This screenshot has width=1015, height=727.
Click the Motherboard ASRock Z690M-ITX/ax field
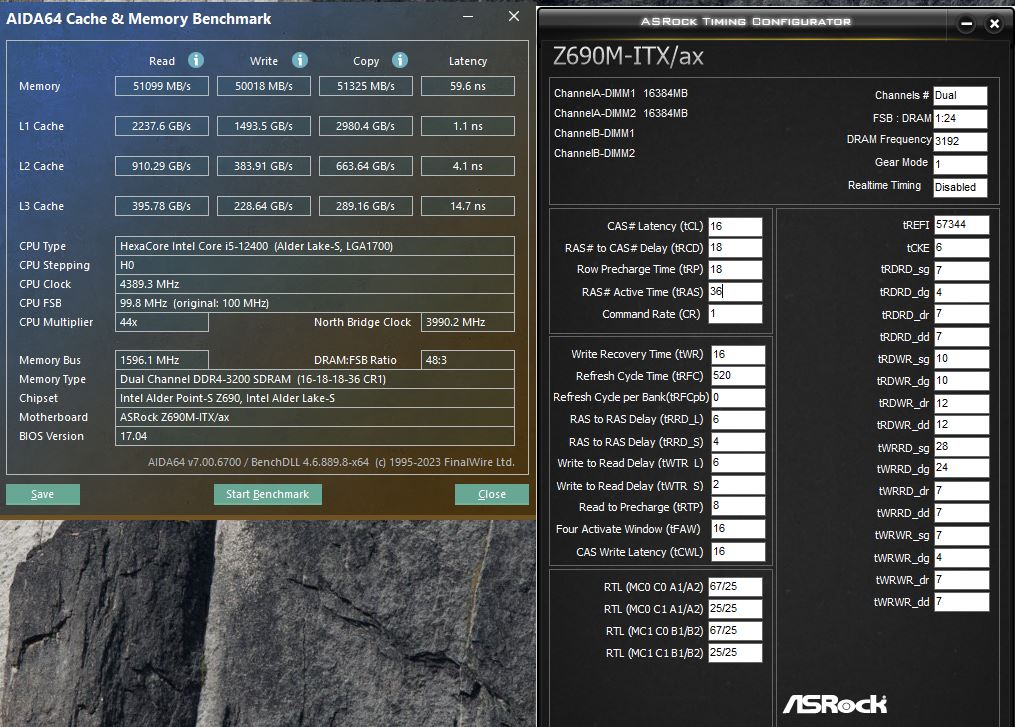tap(315, 417)
